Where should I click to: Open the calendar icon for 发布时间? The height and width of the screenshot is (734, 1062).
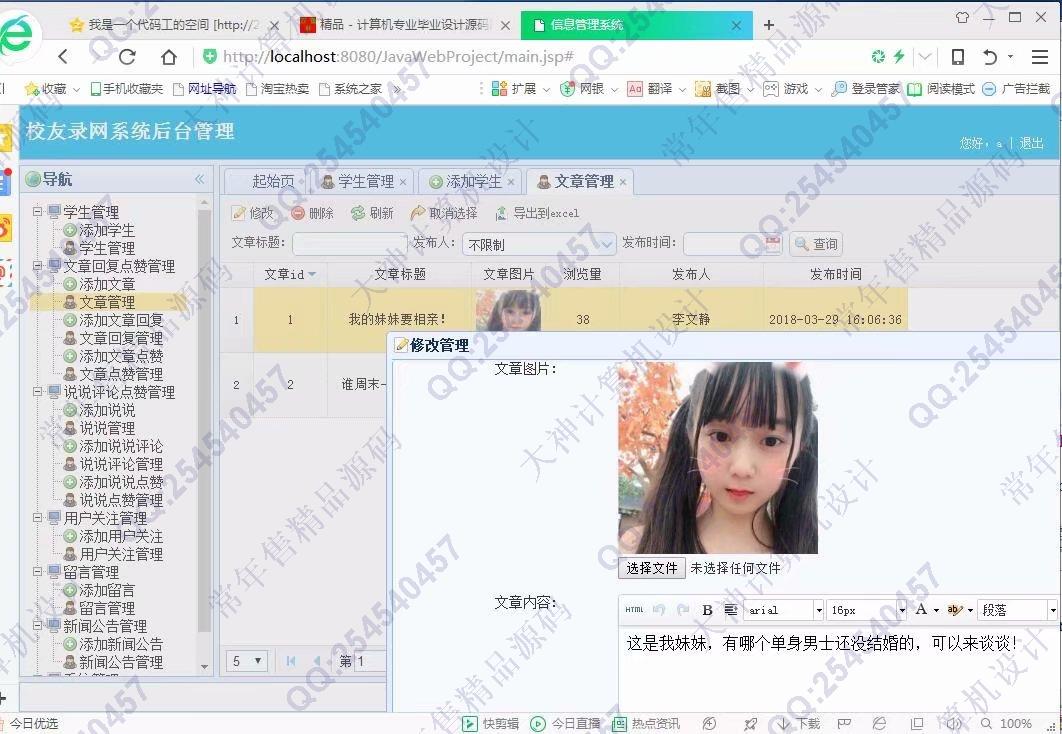(x=773, y=243)
